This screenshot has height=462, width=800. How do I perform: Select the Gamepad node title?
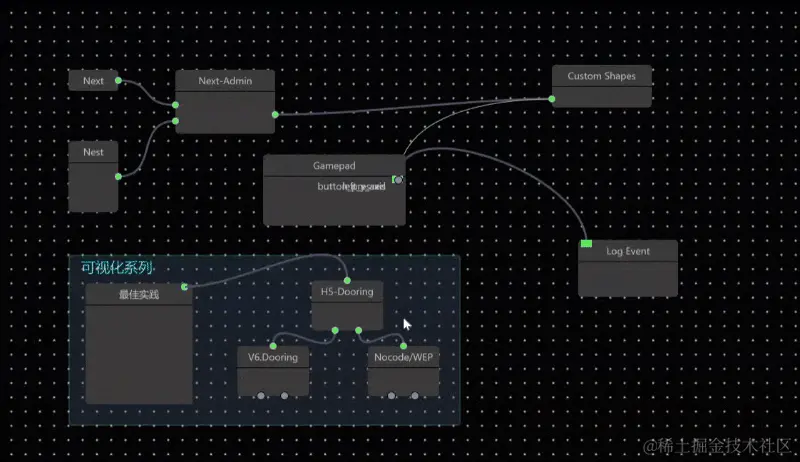[334, 166]
